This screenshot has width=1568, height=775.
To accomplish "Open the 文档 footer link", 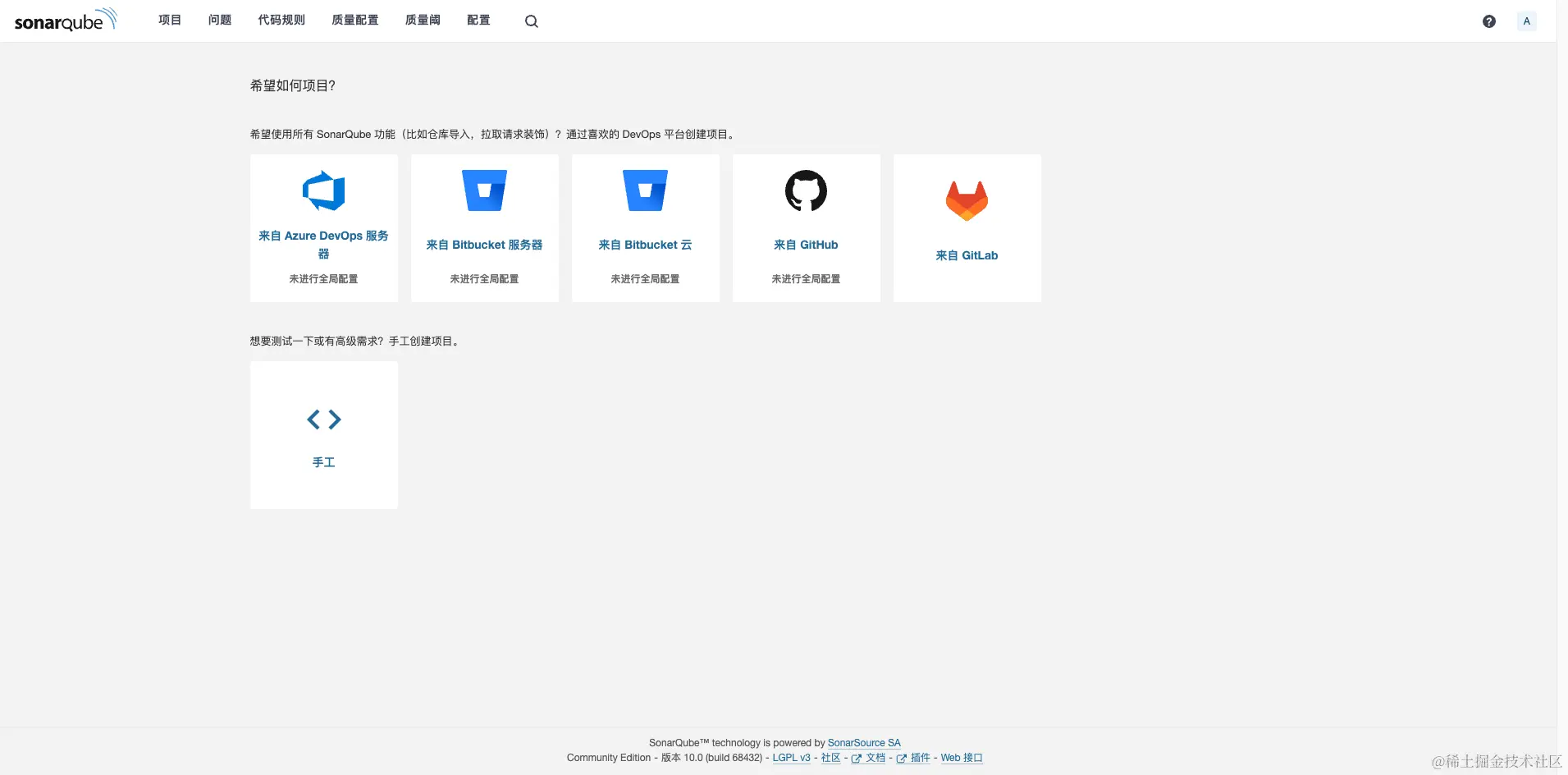I will pos(869,758).
